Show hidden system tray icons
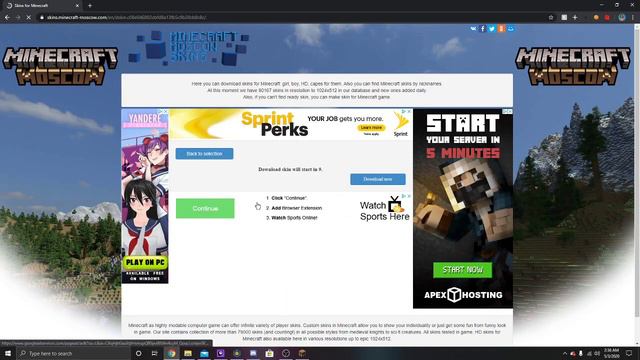This screenshot has height=360, width=640. tap(565, 353)
